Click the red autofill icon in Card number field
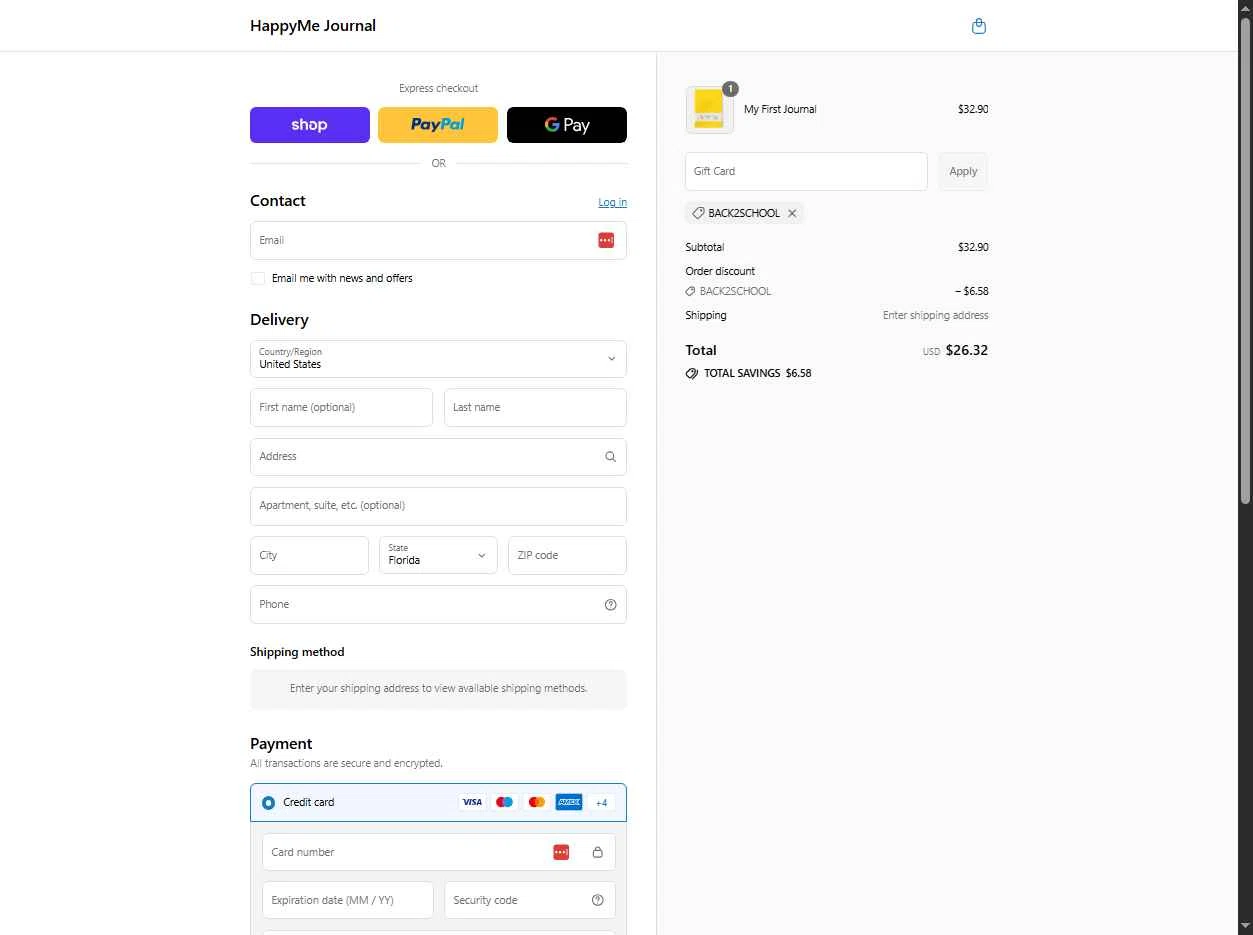 click(561, 852)
